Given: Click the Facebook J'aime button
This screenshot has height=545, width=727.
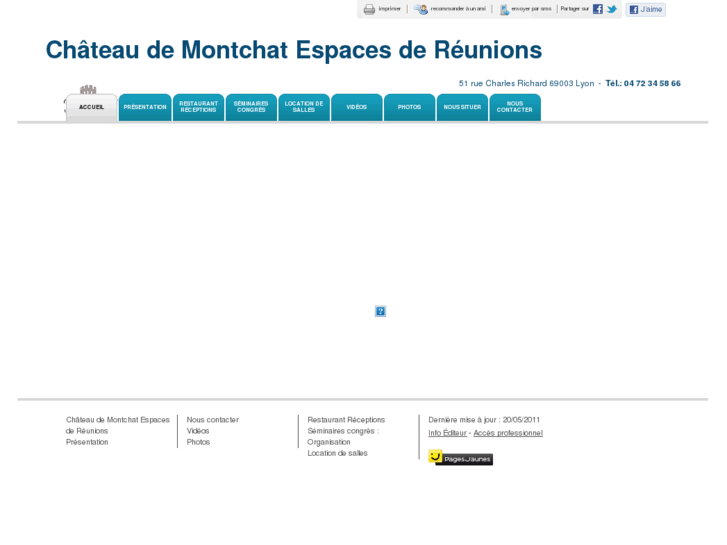Looking at the screenshot, I should click(x=645, y=9).
